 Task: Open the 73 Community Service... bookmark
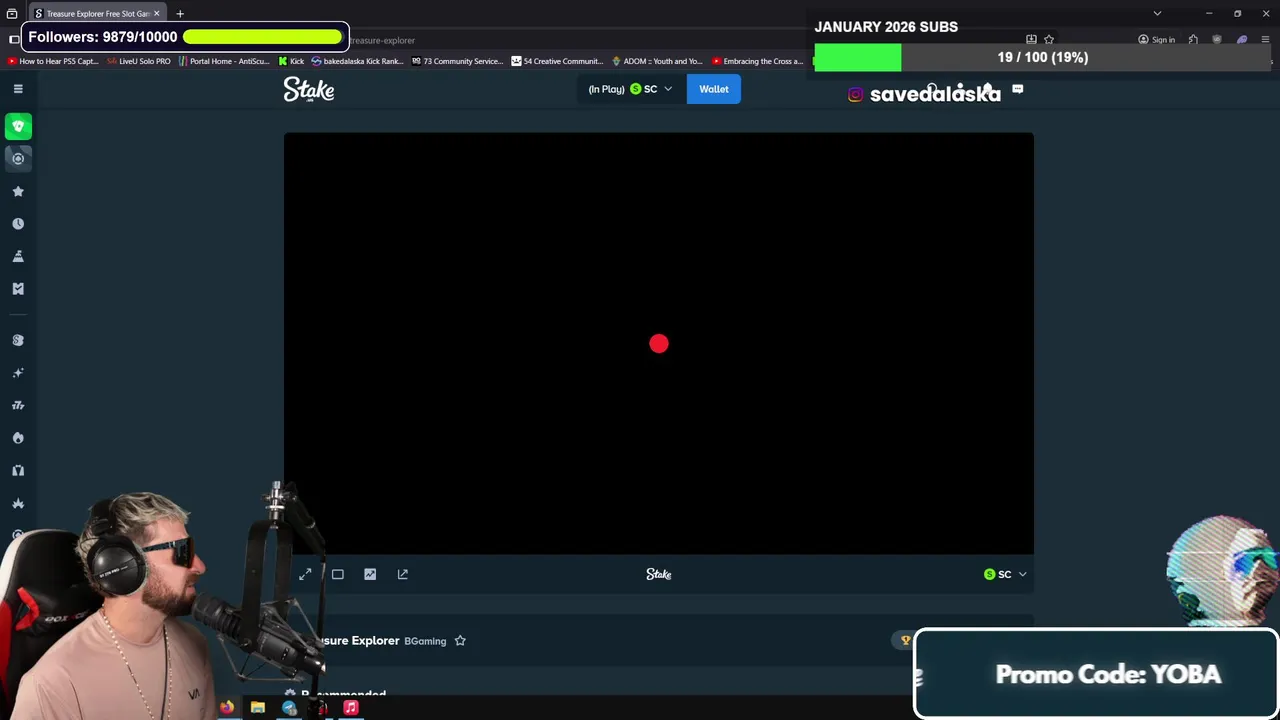pos(457,61)
